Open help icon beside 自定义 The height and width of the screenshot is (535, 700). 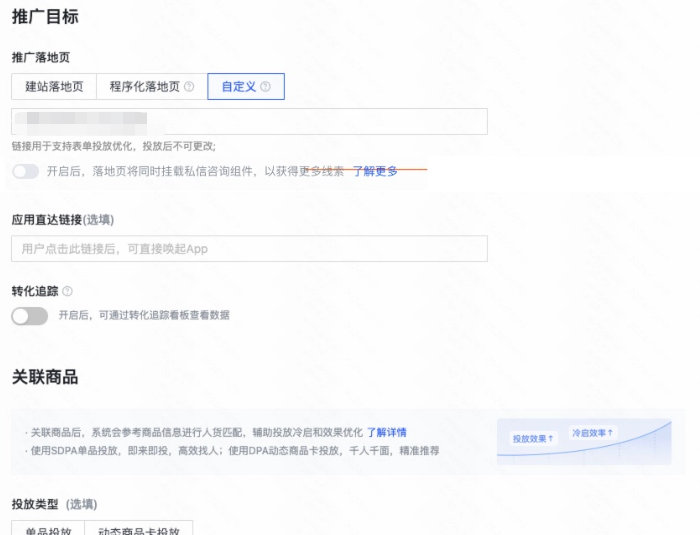coord(265,87)
